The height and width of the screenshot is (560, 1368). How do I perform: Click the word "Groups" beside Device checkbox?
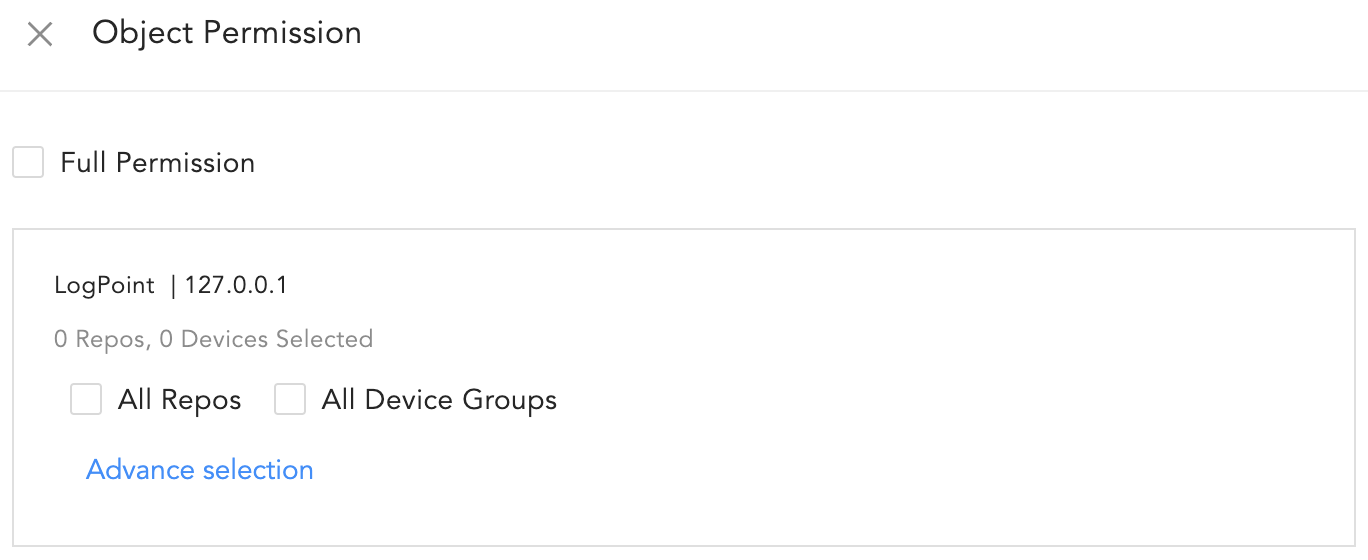(509, 401)
